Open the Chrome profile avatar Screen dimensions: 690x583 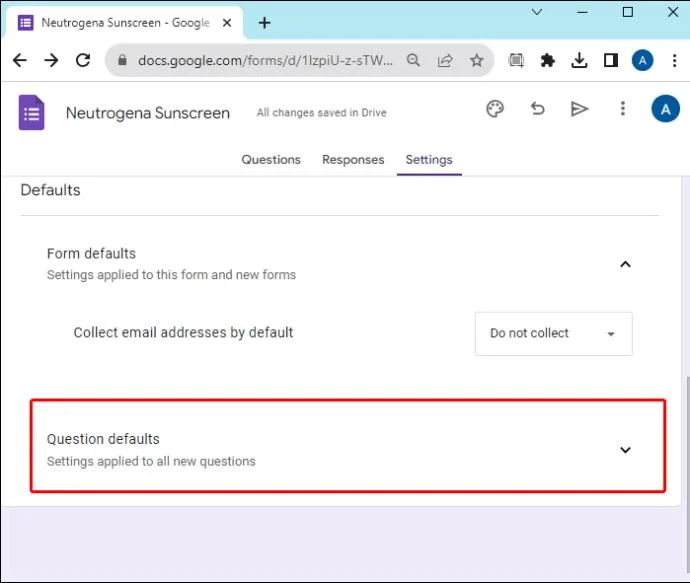pyautogui.click(x=642, y=60)
